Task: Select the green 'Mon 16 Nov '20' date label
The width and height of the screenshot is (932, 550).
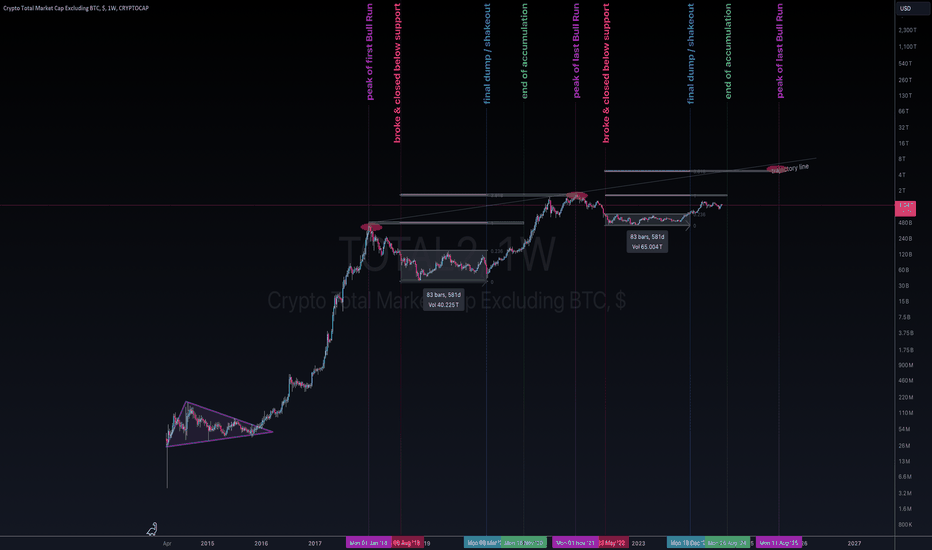Action: coord(524,543)
